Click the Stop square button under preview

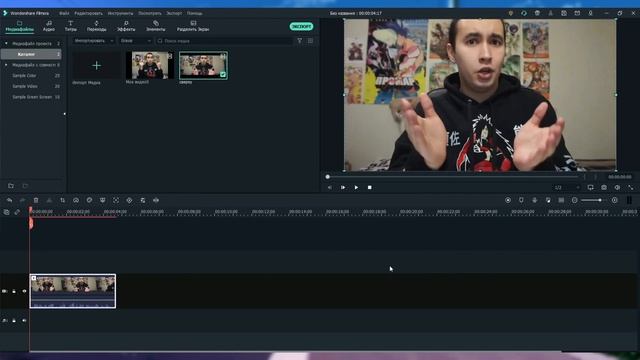click(x=370, y=188)
